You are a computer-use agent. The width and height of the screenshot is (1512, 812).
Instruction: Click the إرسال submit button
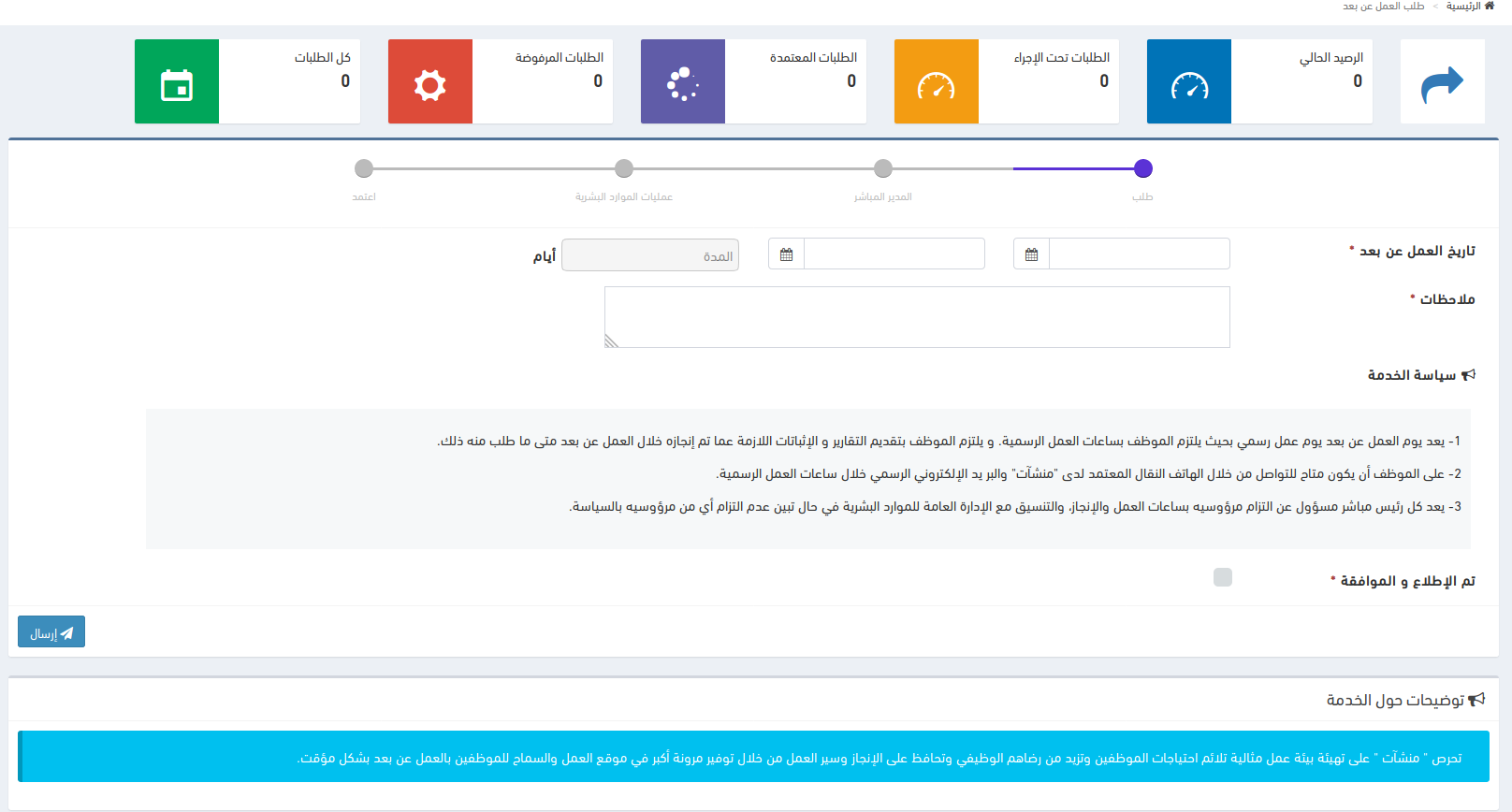51,632
